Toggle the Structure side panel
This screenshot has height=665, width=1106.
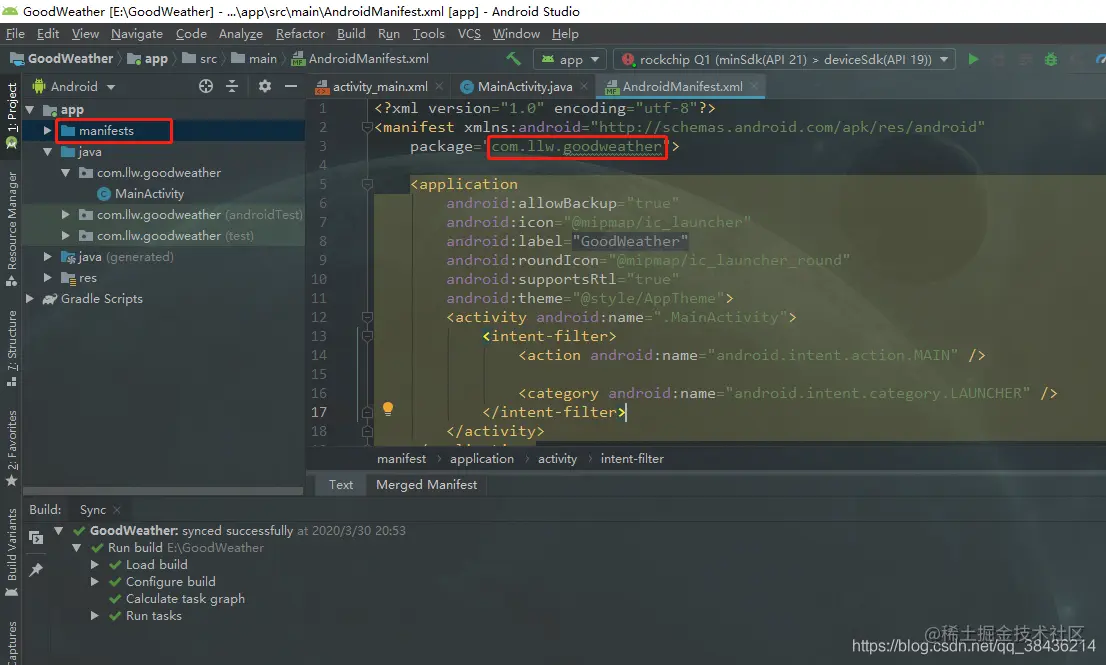[x=12, y=348]
